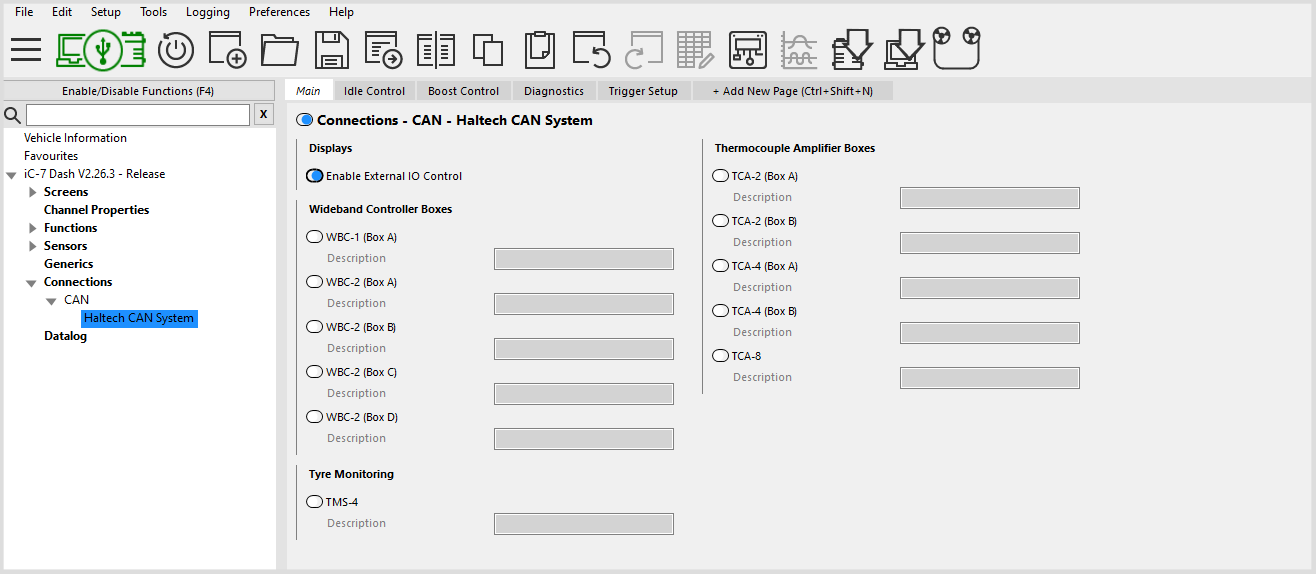This screenshot has height=574, width=1316.
Task: Enable WBC-2 (Box C)
Action: click(x=314, y=372)
